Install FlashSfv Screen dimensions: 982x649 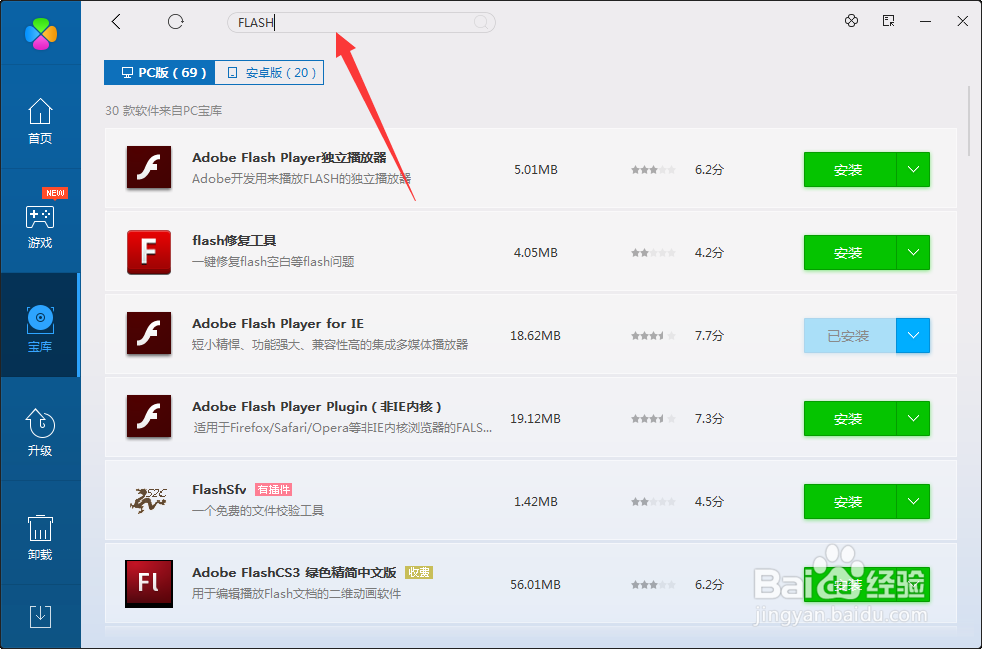point(849,502)
